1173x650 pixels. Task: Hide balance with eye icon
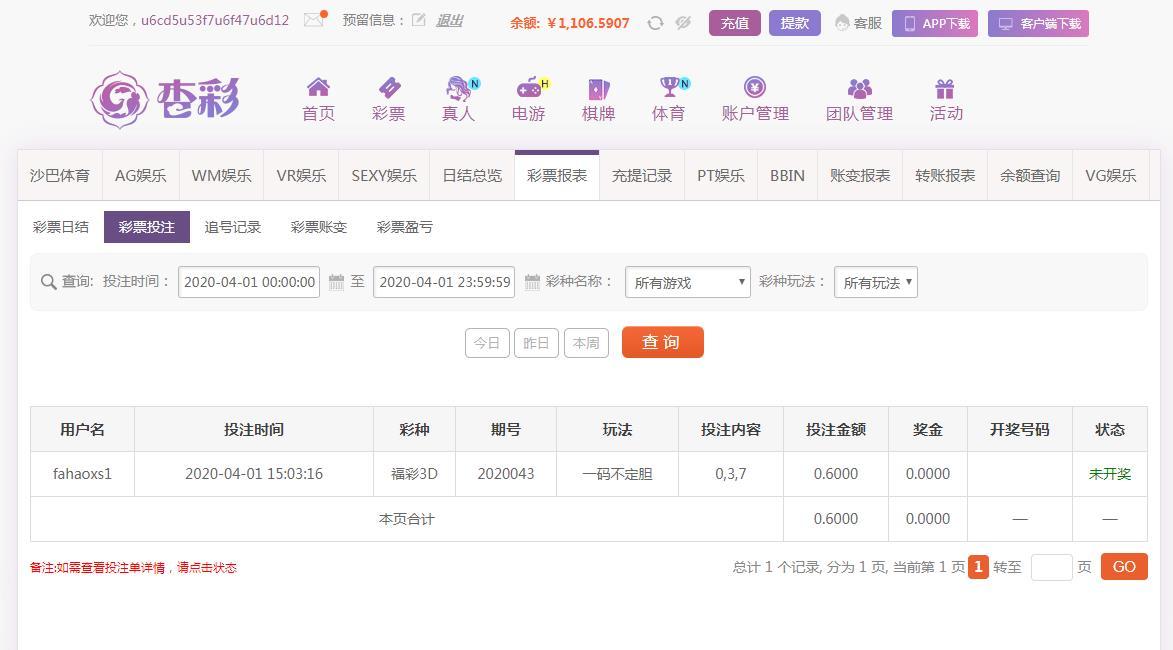tap(683, 23)
